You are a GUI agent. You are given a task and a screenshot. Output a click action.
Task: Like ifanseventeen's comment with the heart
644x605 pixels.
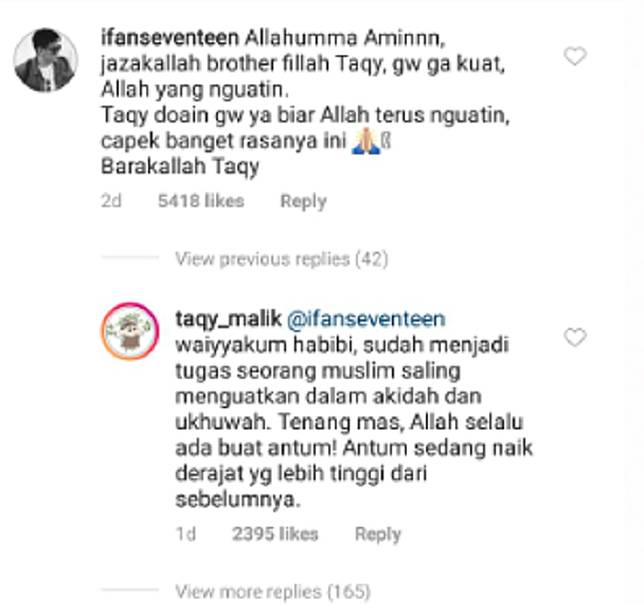click(575, 56)
